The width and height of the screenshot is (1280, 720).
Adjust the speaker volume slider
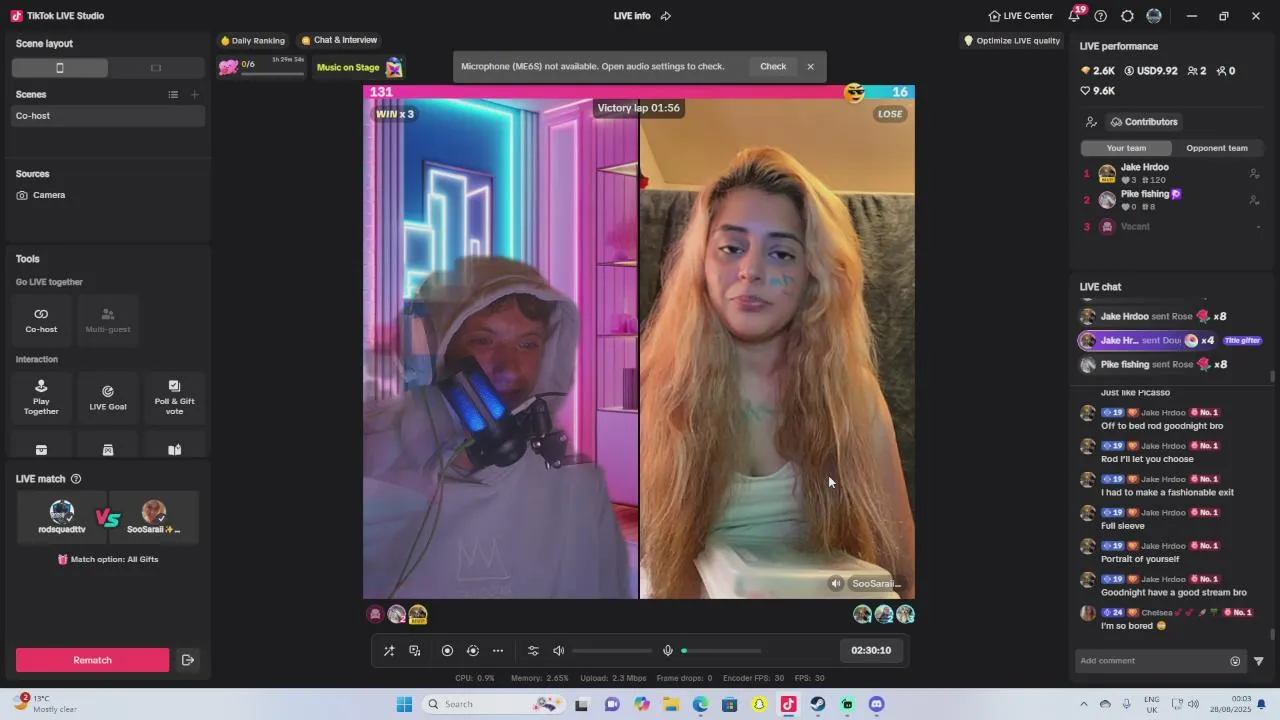click(612, 651)
